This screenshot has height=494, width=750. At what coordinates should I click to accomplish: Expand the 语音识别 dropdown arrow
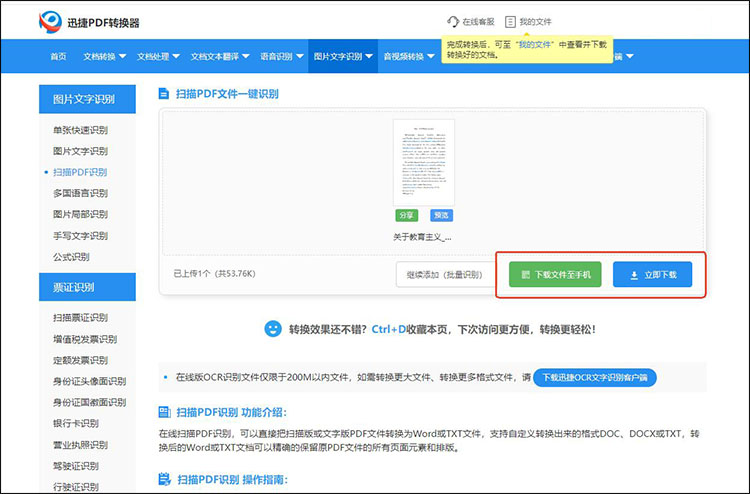(300, 56)
